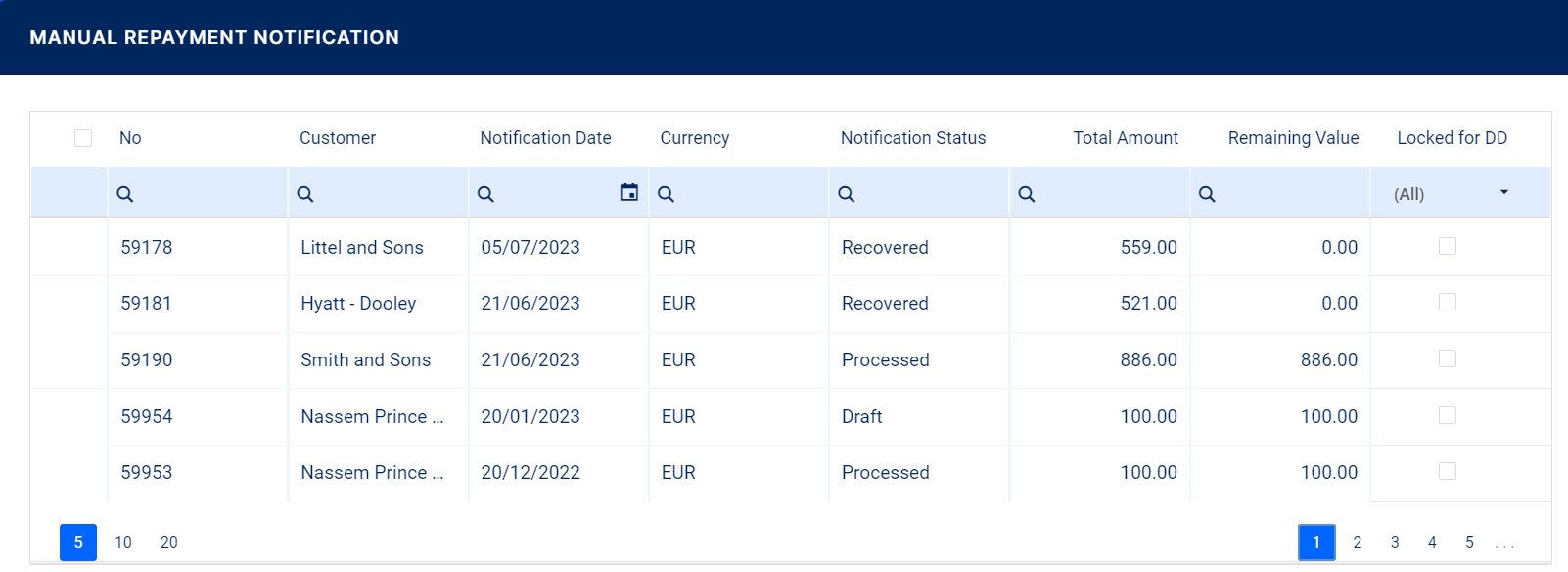
Task: Click the search icon in Currency filter
Action: click(666, 194)
